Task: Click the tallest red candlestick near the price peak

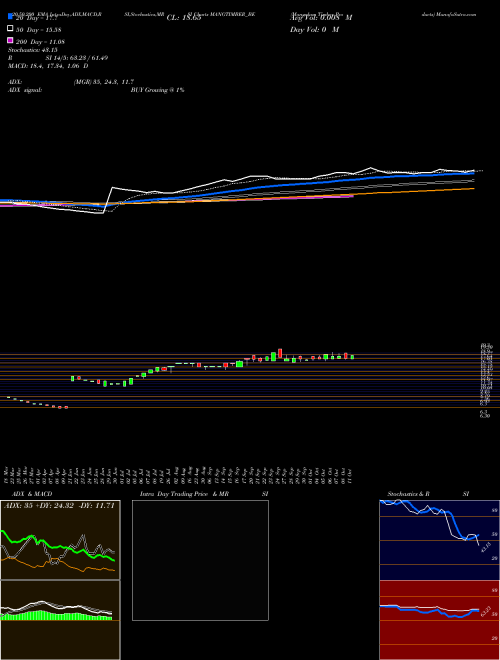Action: click(280, 353)
